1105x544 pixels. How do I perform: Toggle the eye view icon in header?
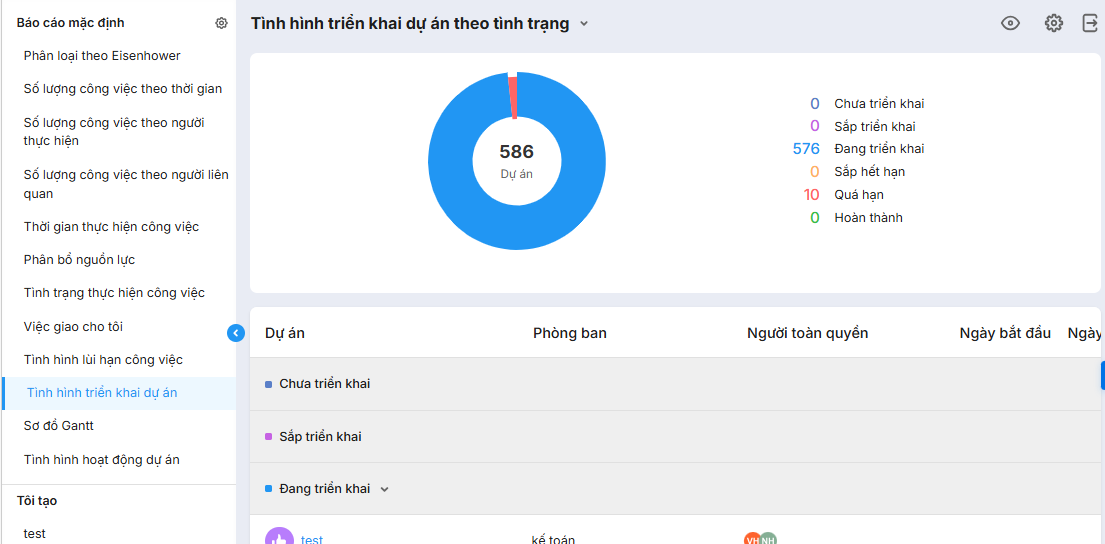pos(1010,23)
